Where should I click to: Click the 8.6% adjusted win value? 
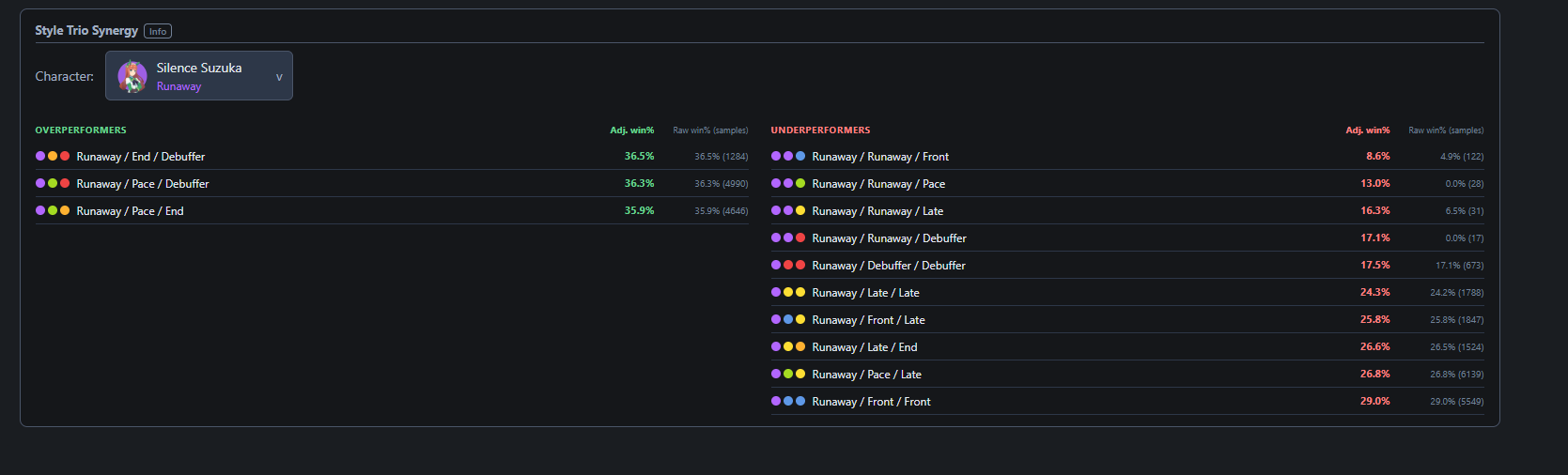[x=1378, y=157]
